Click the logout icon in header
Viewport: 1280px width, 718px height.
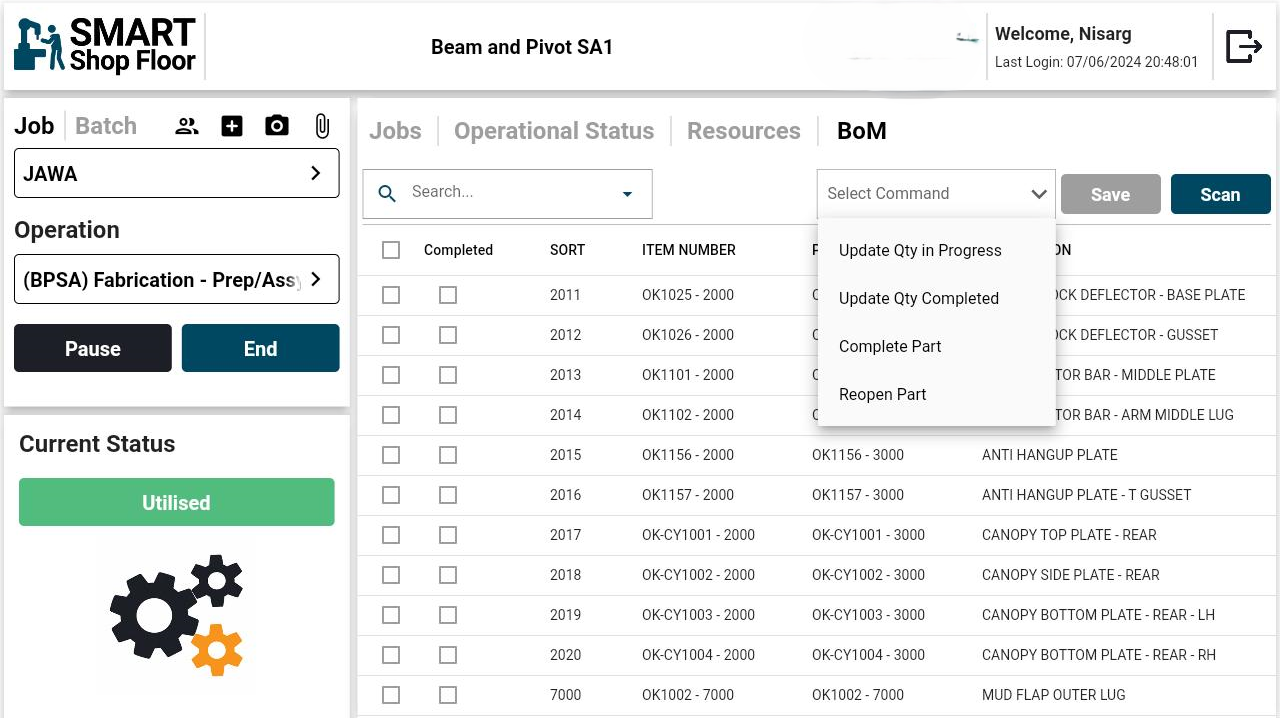click(x=1243, y=46)
